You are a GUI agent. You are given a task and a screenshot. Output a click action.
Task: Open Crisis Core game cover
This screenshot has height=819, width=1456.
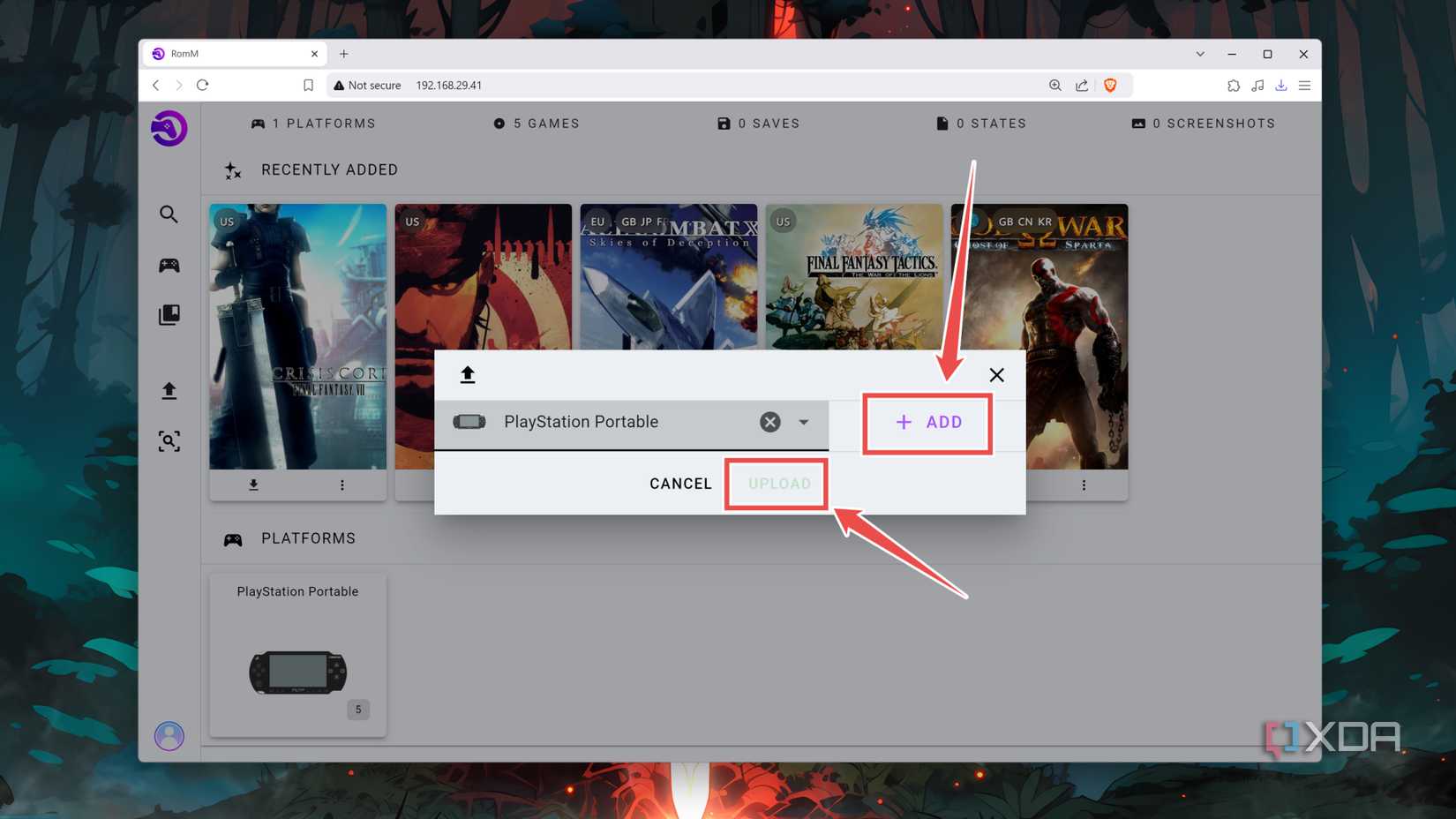click(x=297, y=336)
